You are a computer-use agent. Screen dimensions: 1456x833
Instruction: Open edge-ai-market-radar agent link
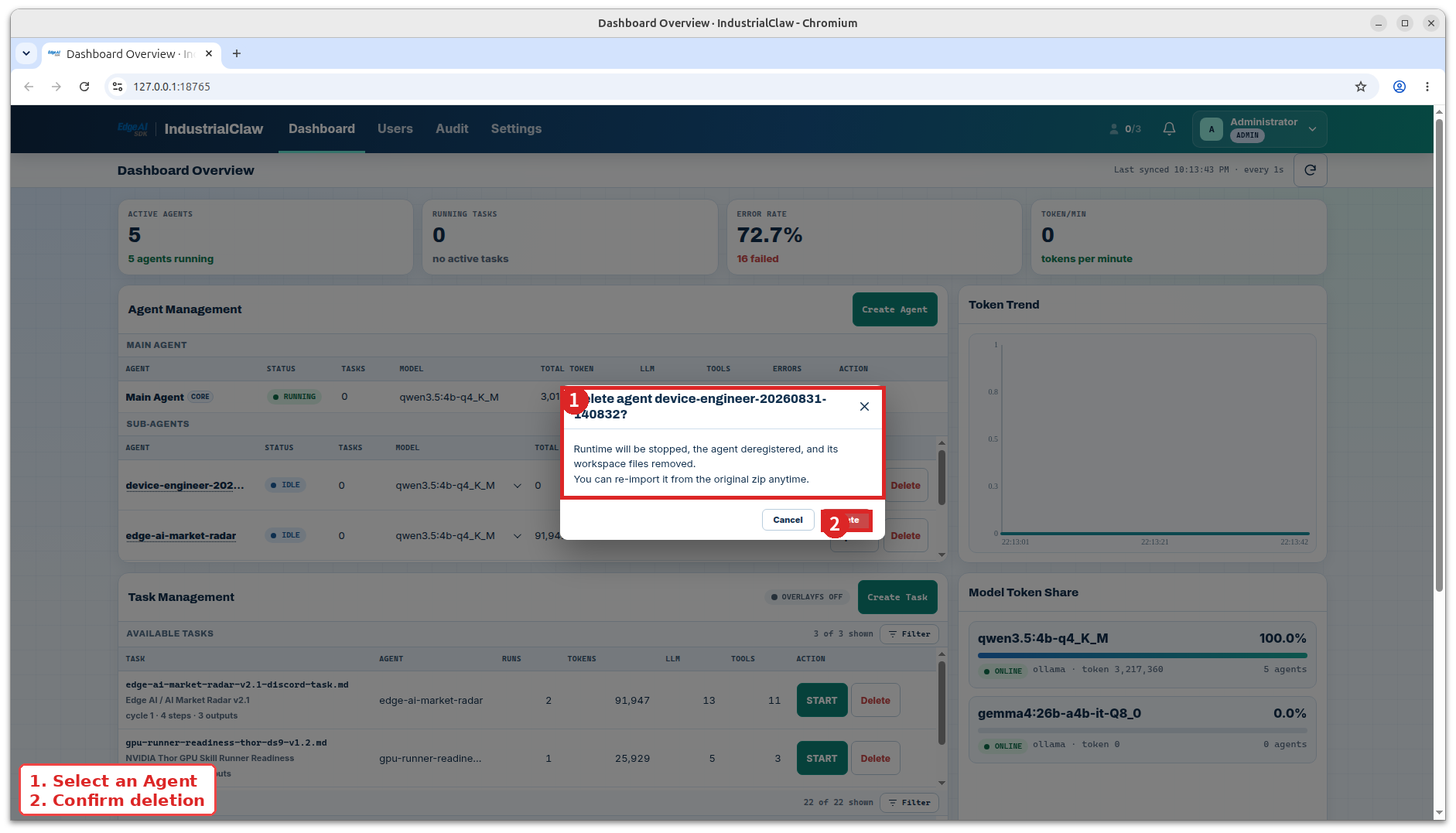181,536
